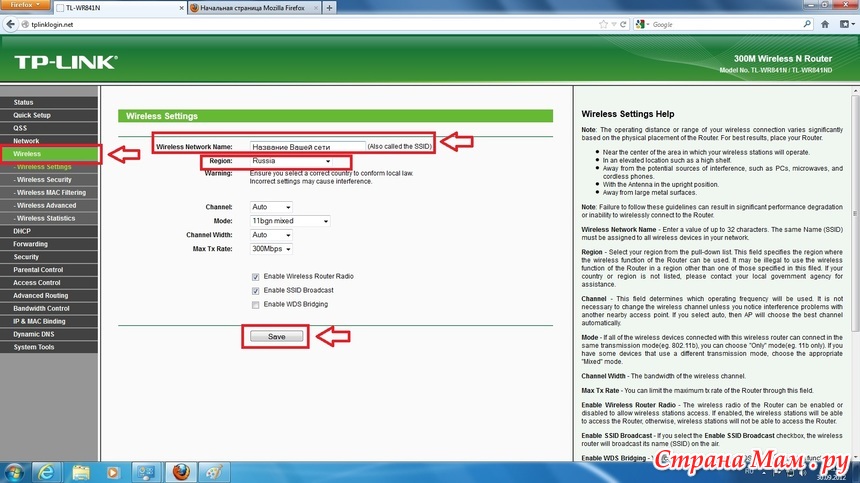This screenshot has height=483, width=860.
Task: Reload the page with the refresh icon
Action: click(623, 24)
